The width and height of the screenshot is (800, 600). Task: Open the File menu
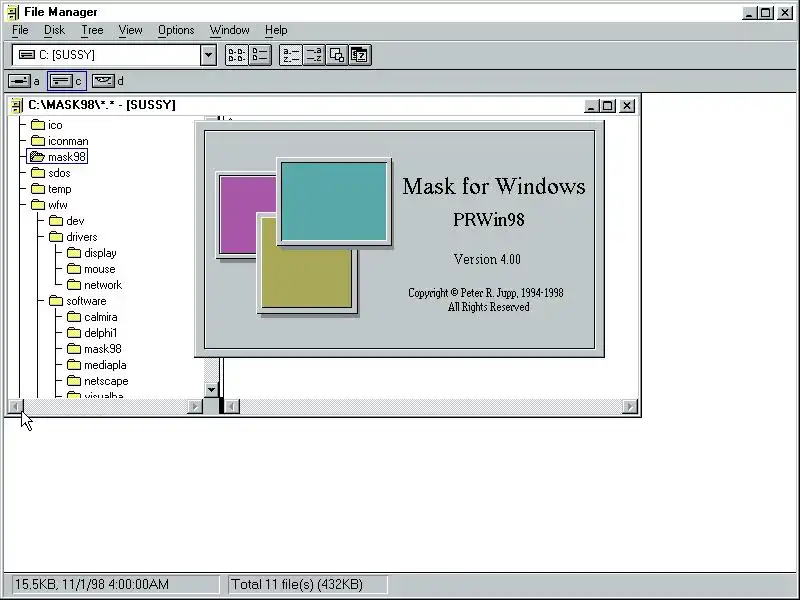(20, 30)
